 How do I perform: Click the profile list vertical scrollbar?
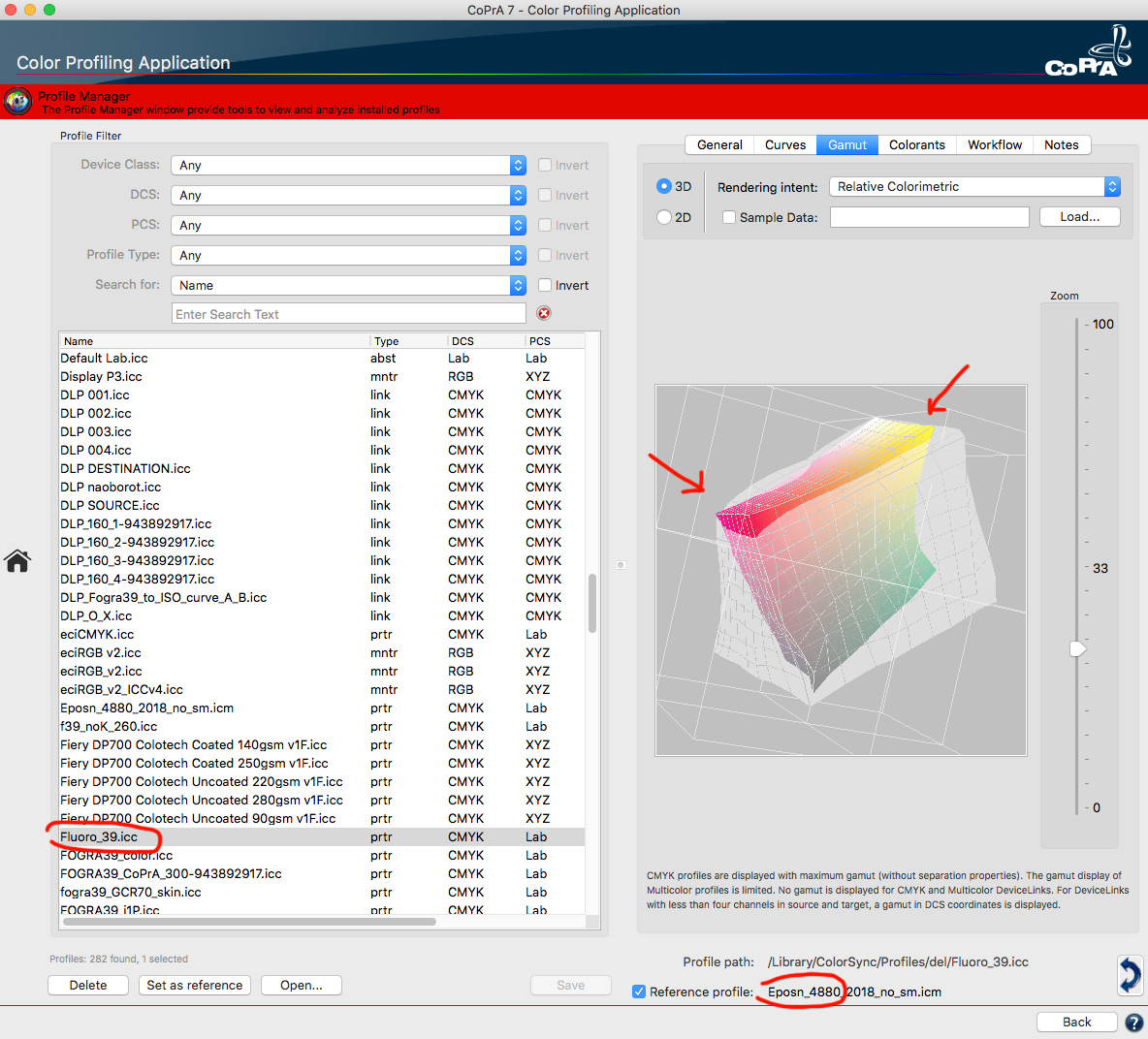(x=592, y=603)
